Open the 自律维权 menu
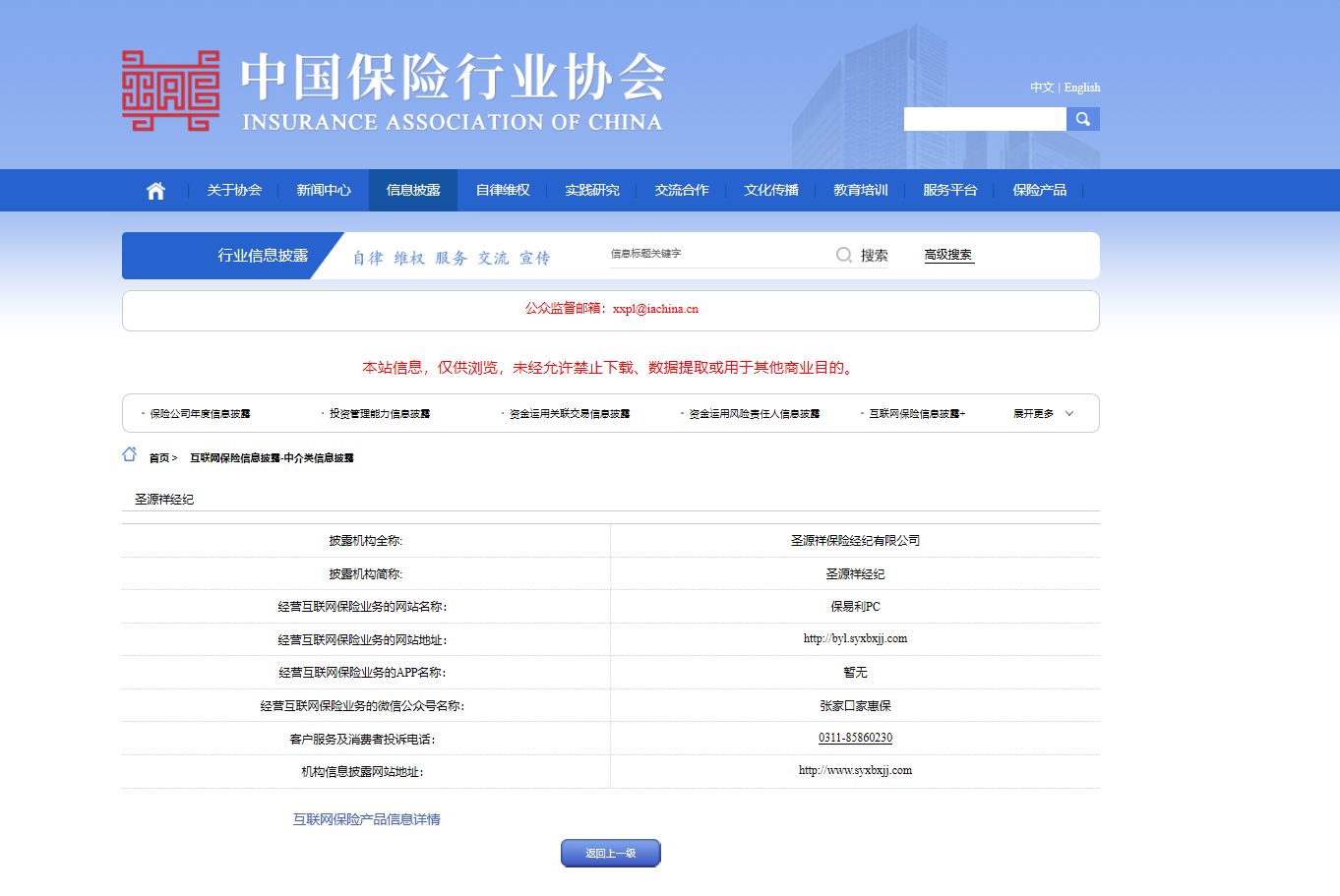The height and width of the screenshot is (896, 1340). tap(503, 190)
